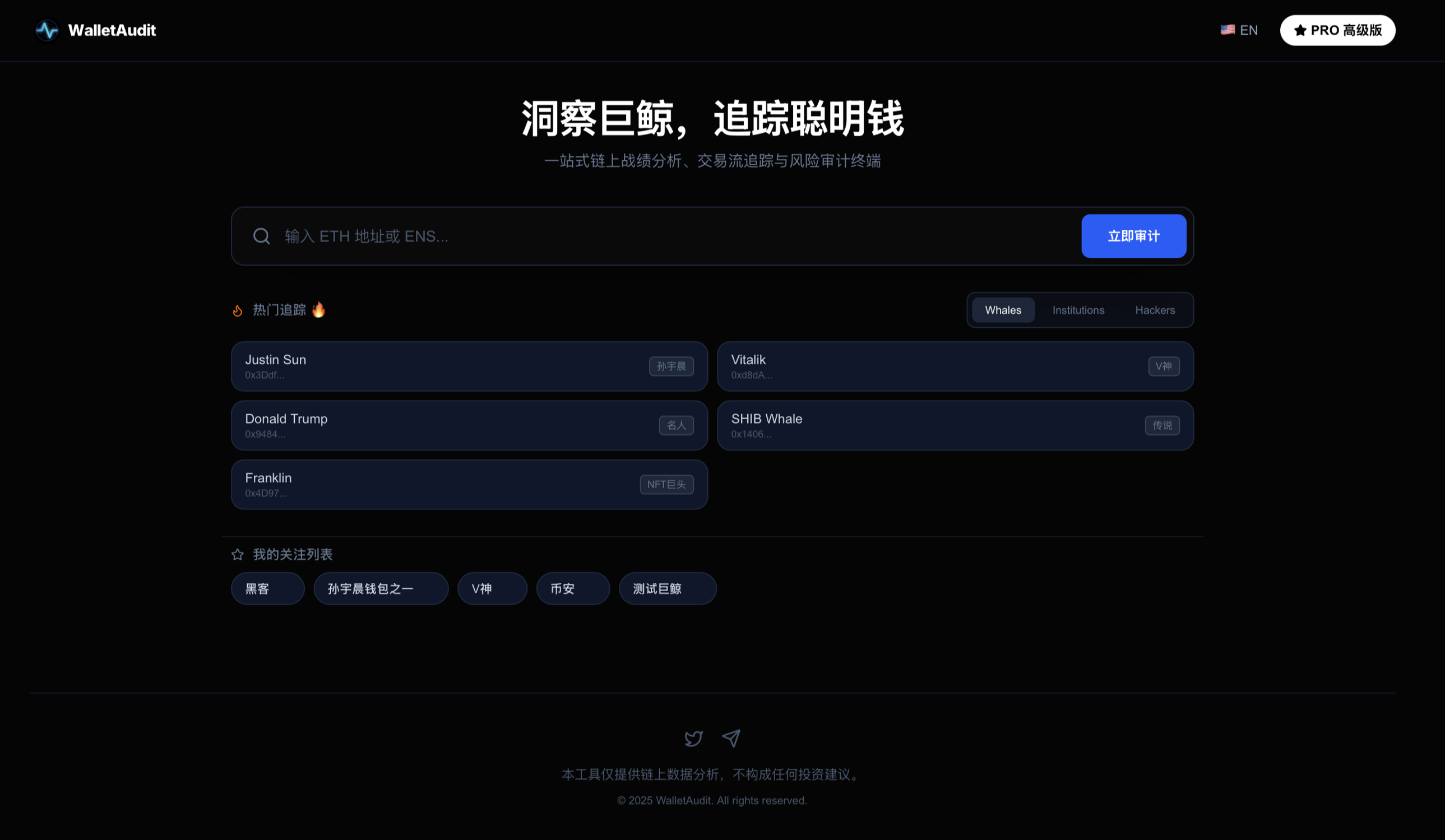Click the star in PRO 高级版 button
The height and width of the screenshot is (840, 1445).
(x=1300, y=30)
